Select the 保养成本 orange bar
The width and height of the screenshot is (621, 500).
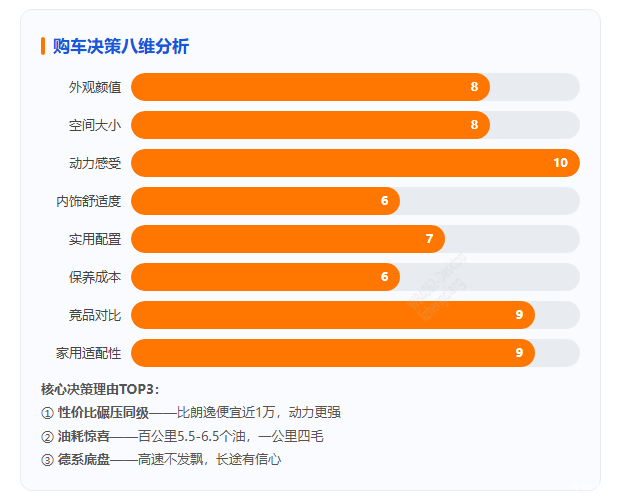(x=265, y=277)
